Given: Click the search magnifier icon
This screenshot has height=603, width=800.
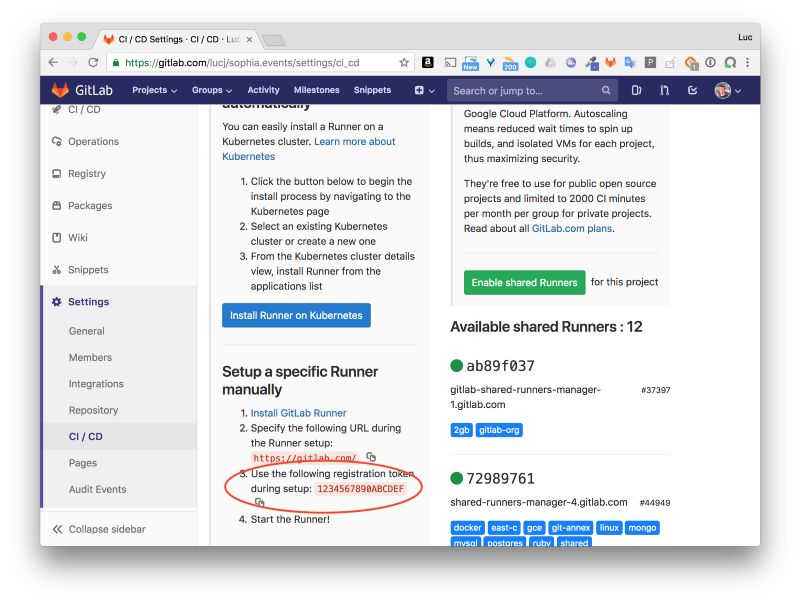Looking at the screenshot, I should 606,90.
